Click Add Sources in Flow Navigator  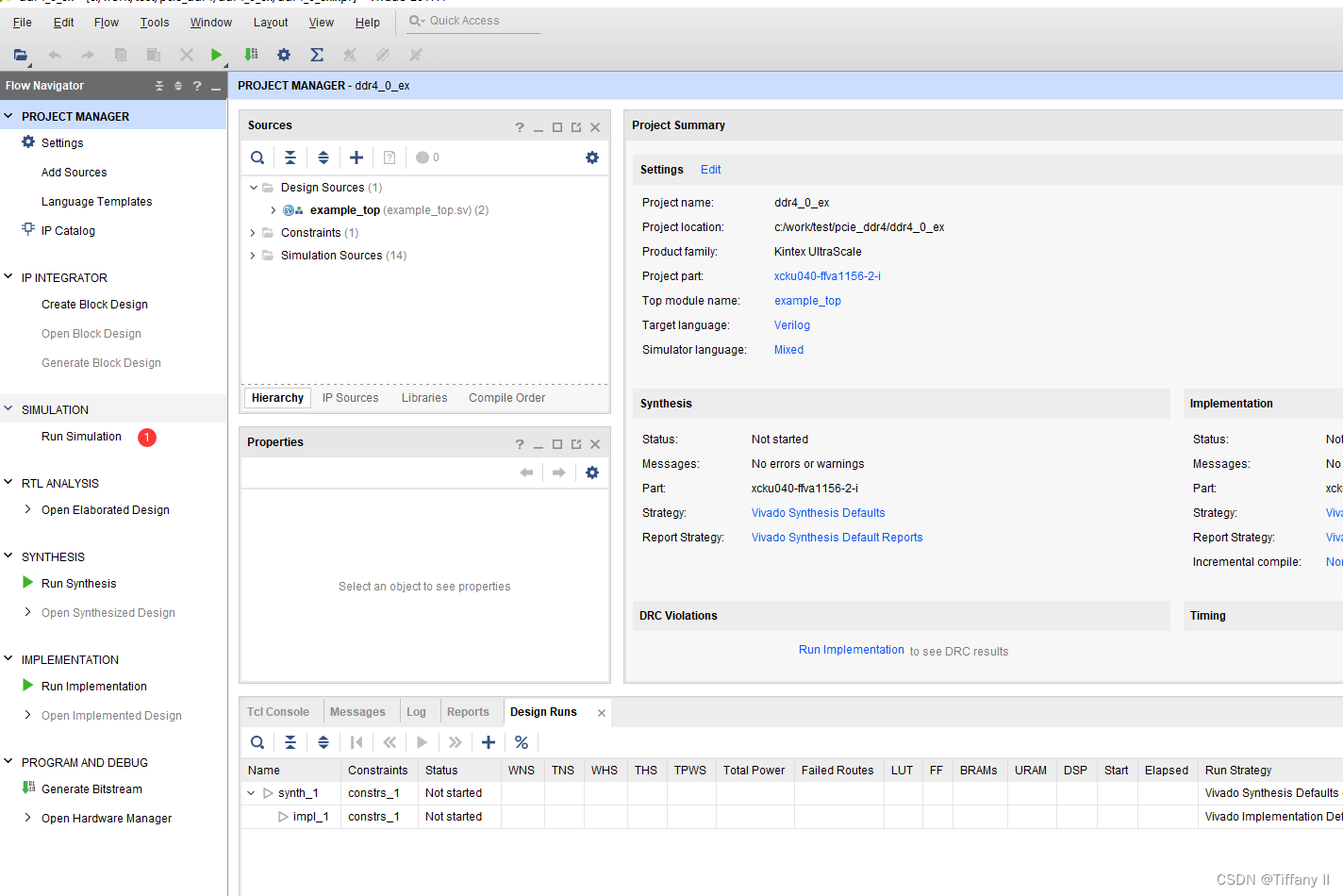click(74, 173)
